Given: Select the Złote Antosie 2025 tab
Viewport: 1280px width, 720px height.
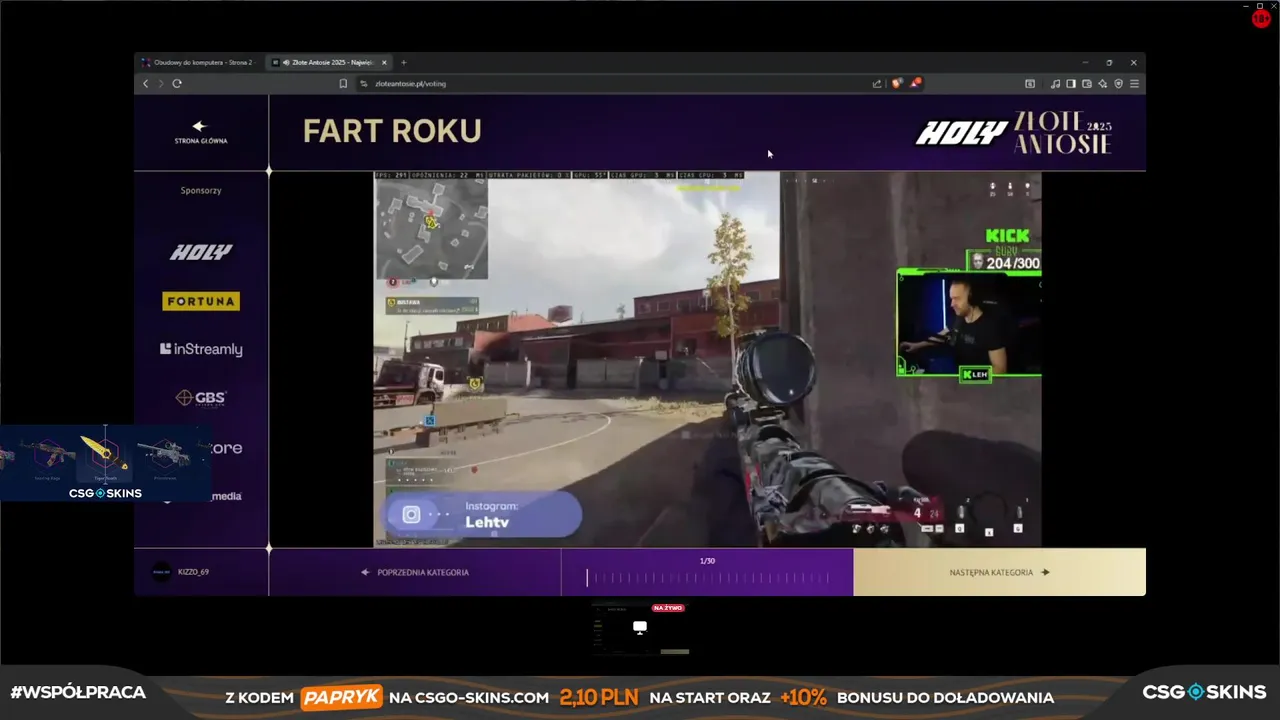Looking at the screenshot, I should (x=330, y=62).
